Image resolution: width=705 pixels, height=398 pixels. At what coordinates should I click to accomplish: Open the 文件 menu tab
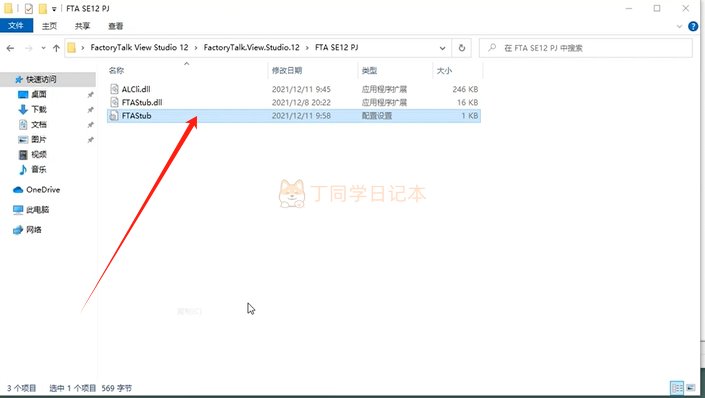tap(16, 26)
